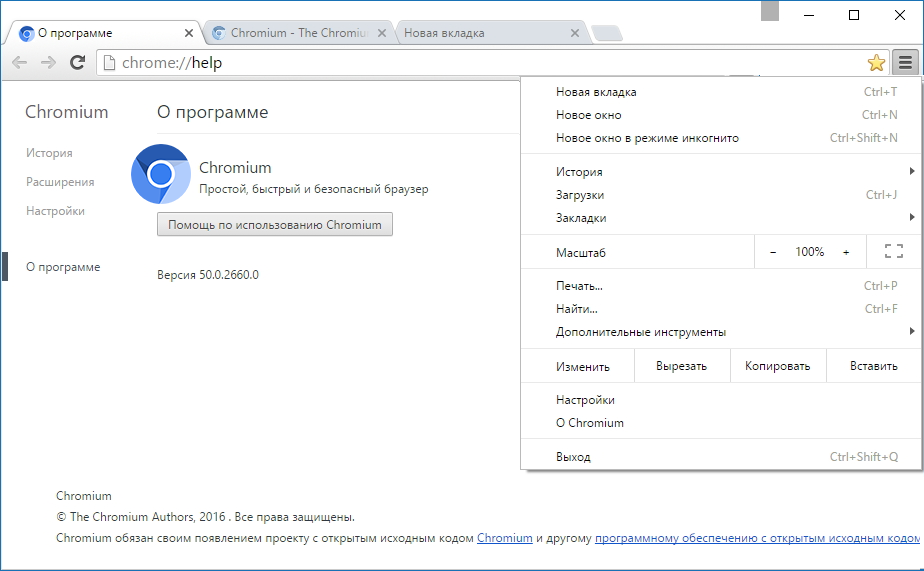Select 'О Chromium' menu item
This screenshot has height=571, width=924.
click(x=721, y=423)
